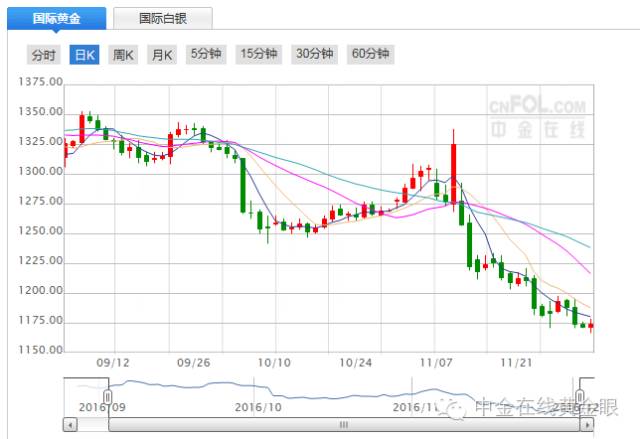The width and height of the screenshot is (640, 439).
Task: Switch to the 30分钟 interval
Action: 315,55
